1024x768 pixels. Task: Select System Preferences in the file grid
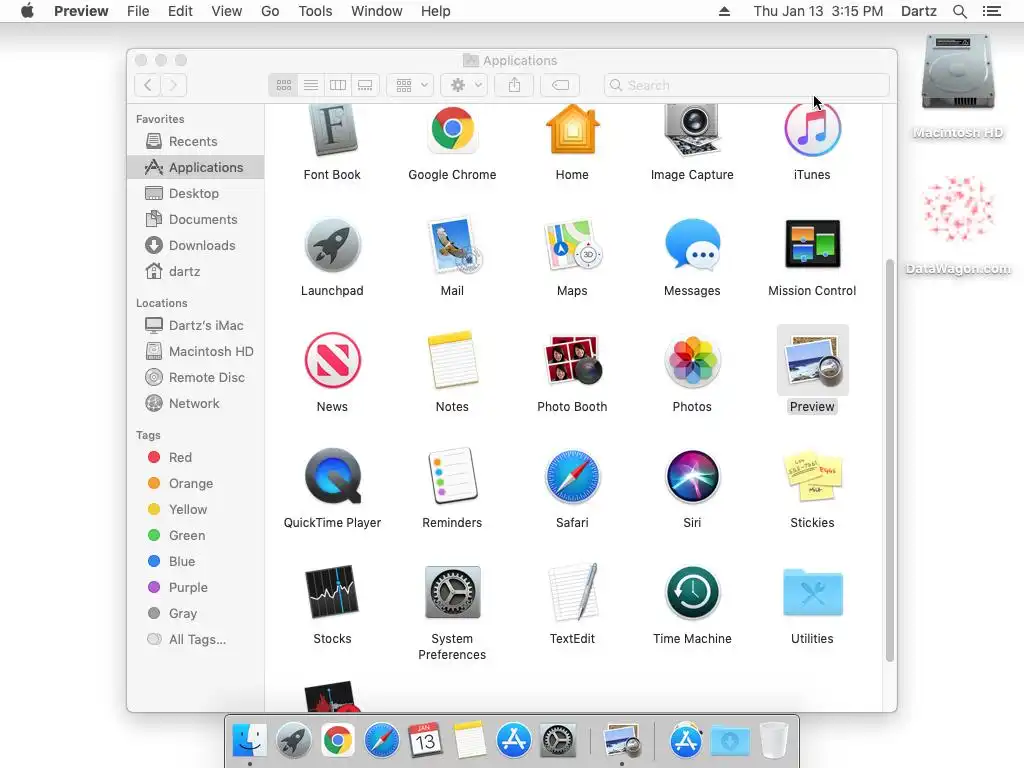click(452, 592)
